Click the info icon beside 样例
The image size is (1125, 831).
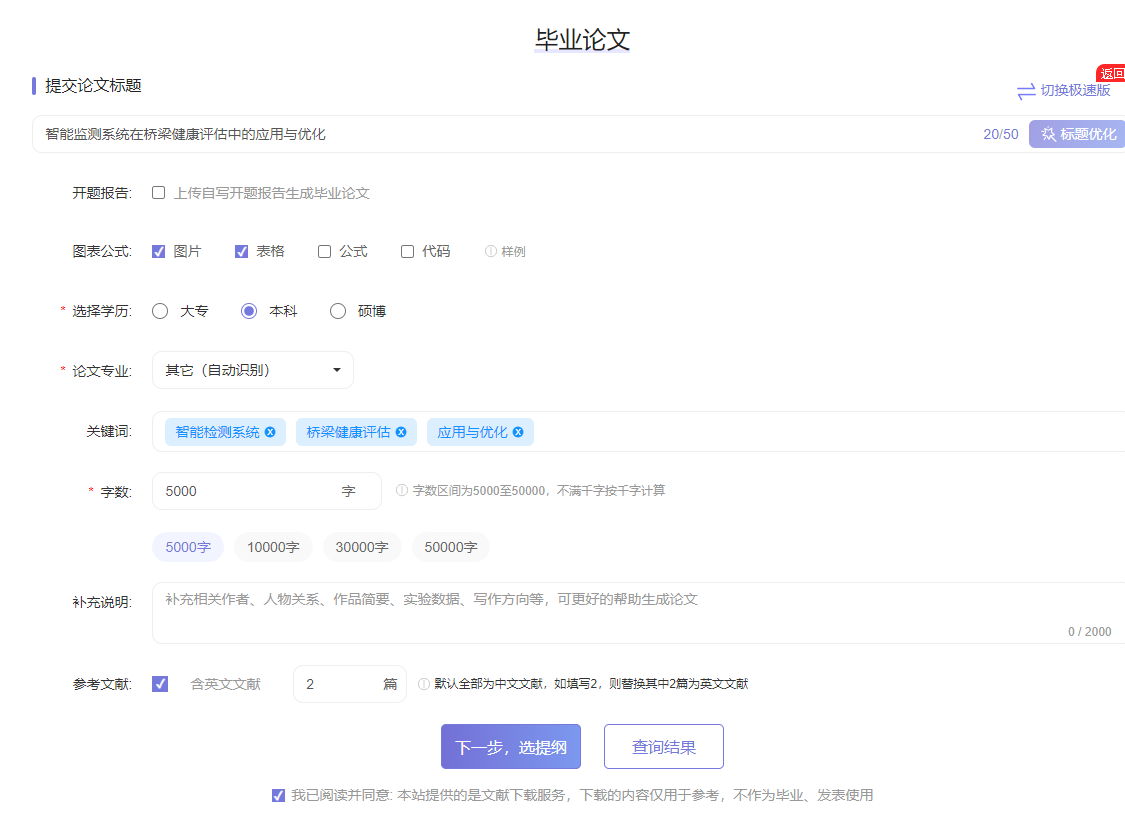[491, 251]
